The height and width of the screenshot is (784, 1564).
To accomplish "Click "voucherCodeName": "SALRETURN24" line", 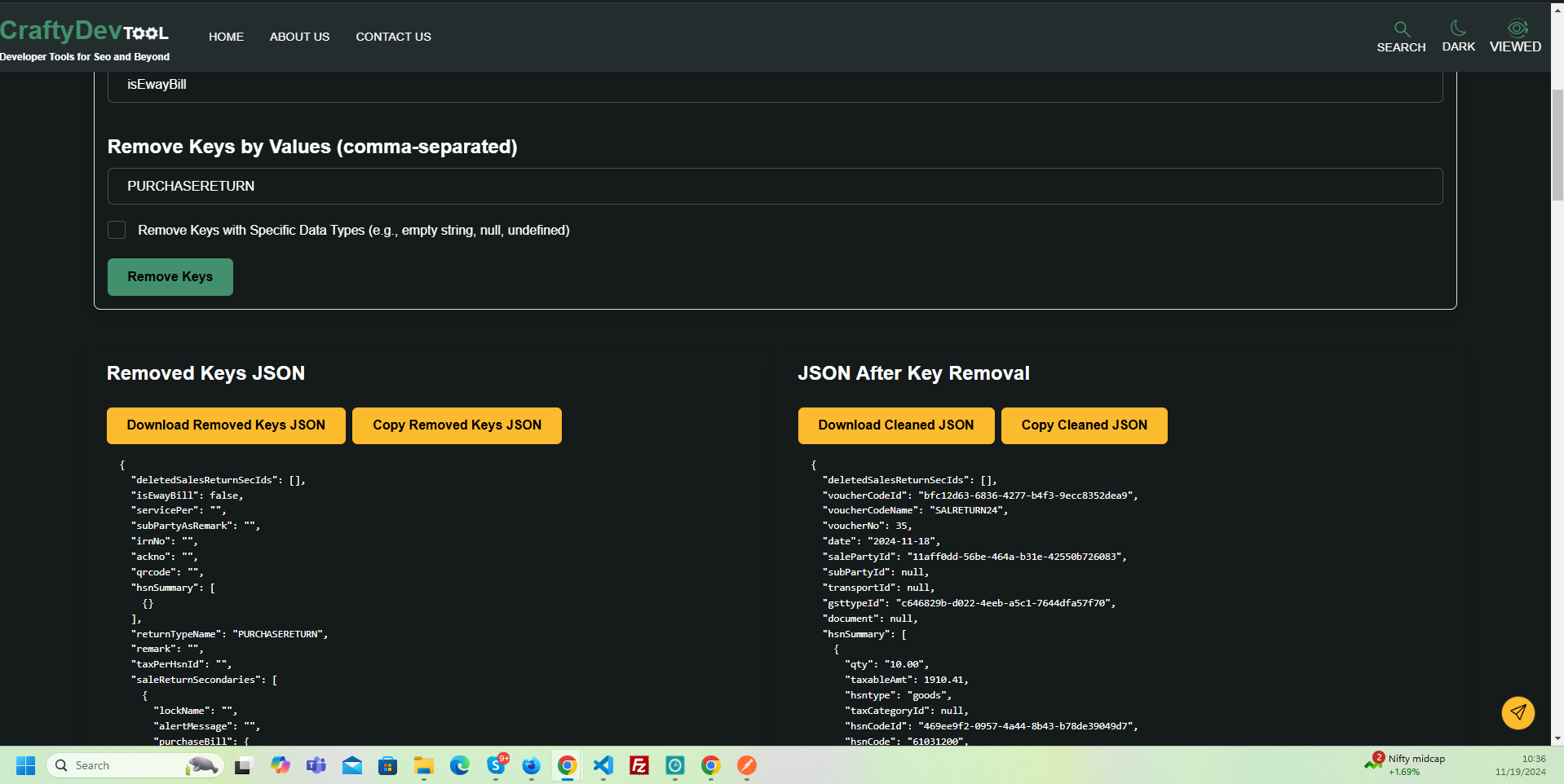I will tap(915, 510).
